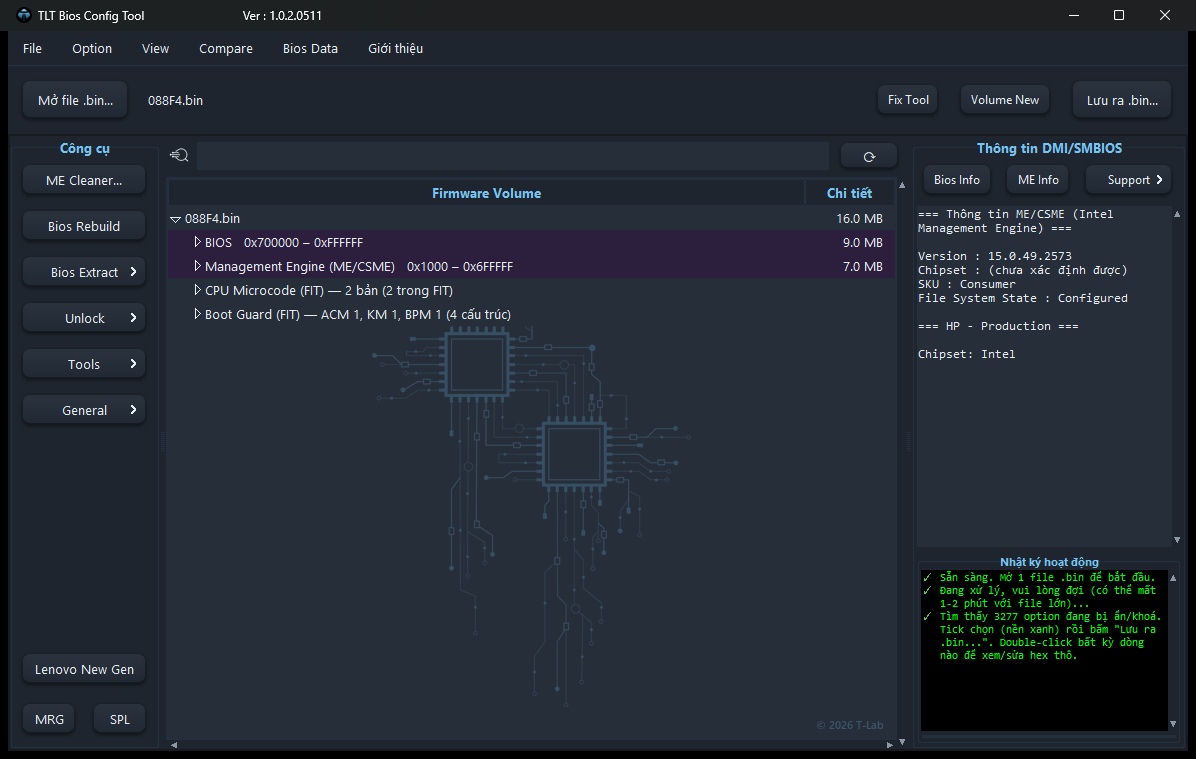Maximize the application window

pos(1119,15)
